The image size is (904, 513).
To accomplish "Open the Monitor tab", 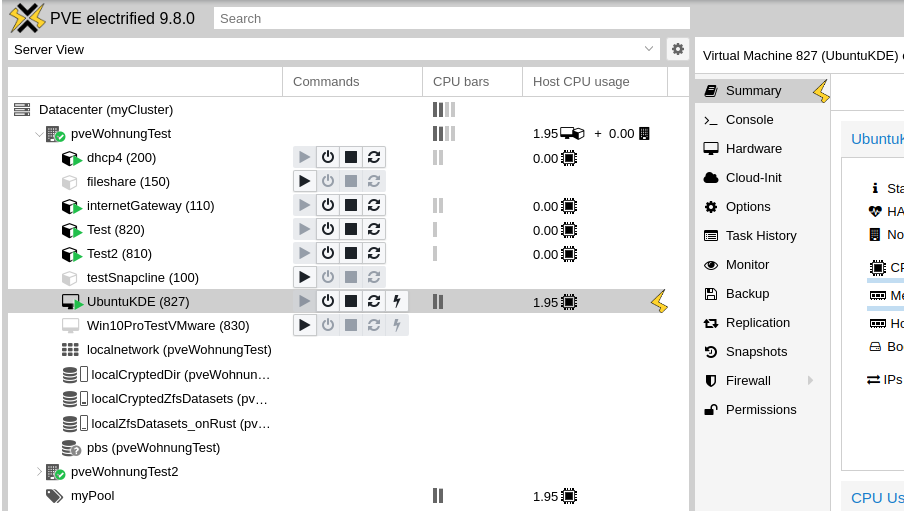I will (x=762, y=265).
